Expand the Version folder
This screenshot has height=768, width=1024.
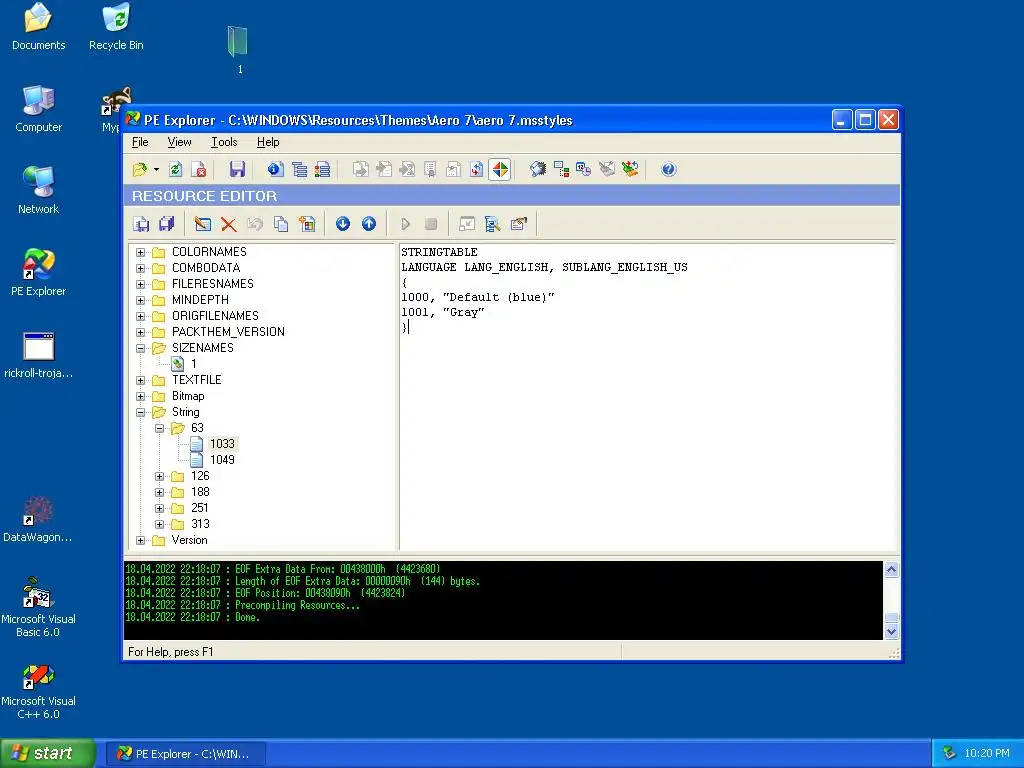(140, 540)
